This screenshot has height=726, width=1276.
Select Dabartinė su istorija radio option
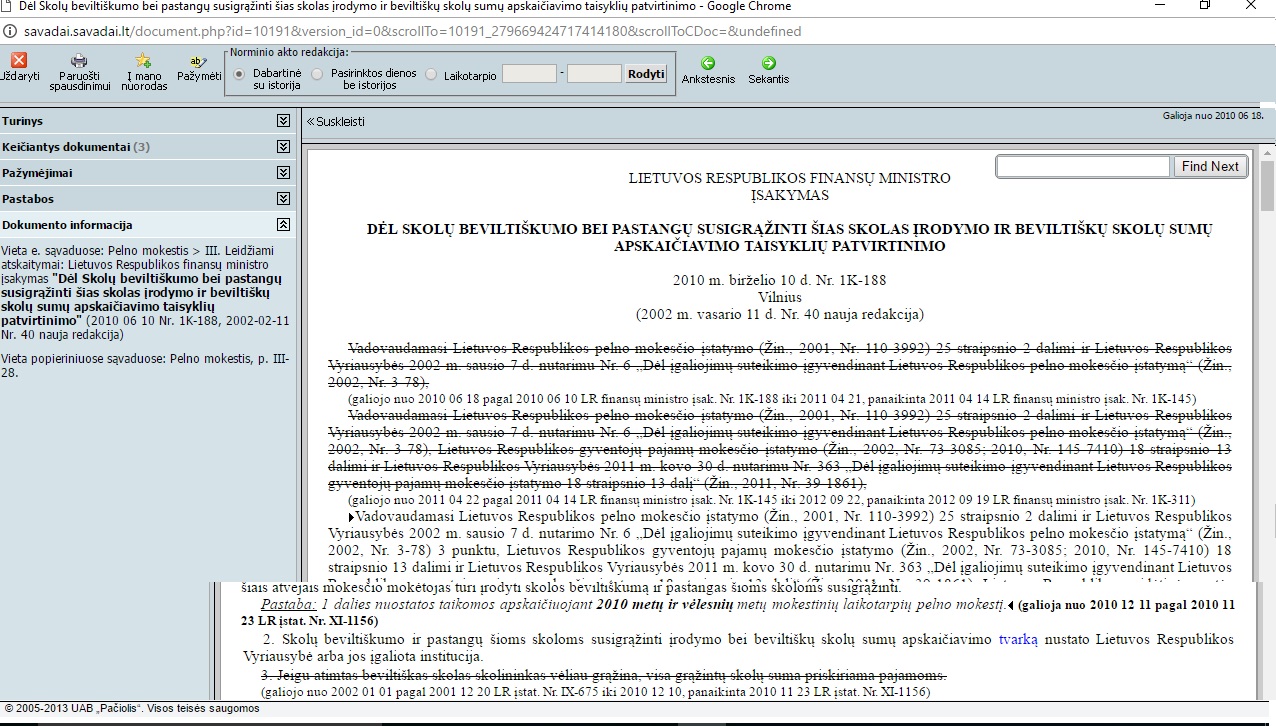coord(239,74)
